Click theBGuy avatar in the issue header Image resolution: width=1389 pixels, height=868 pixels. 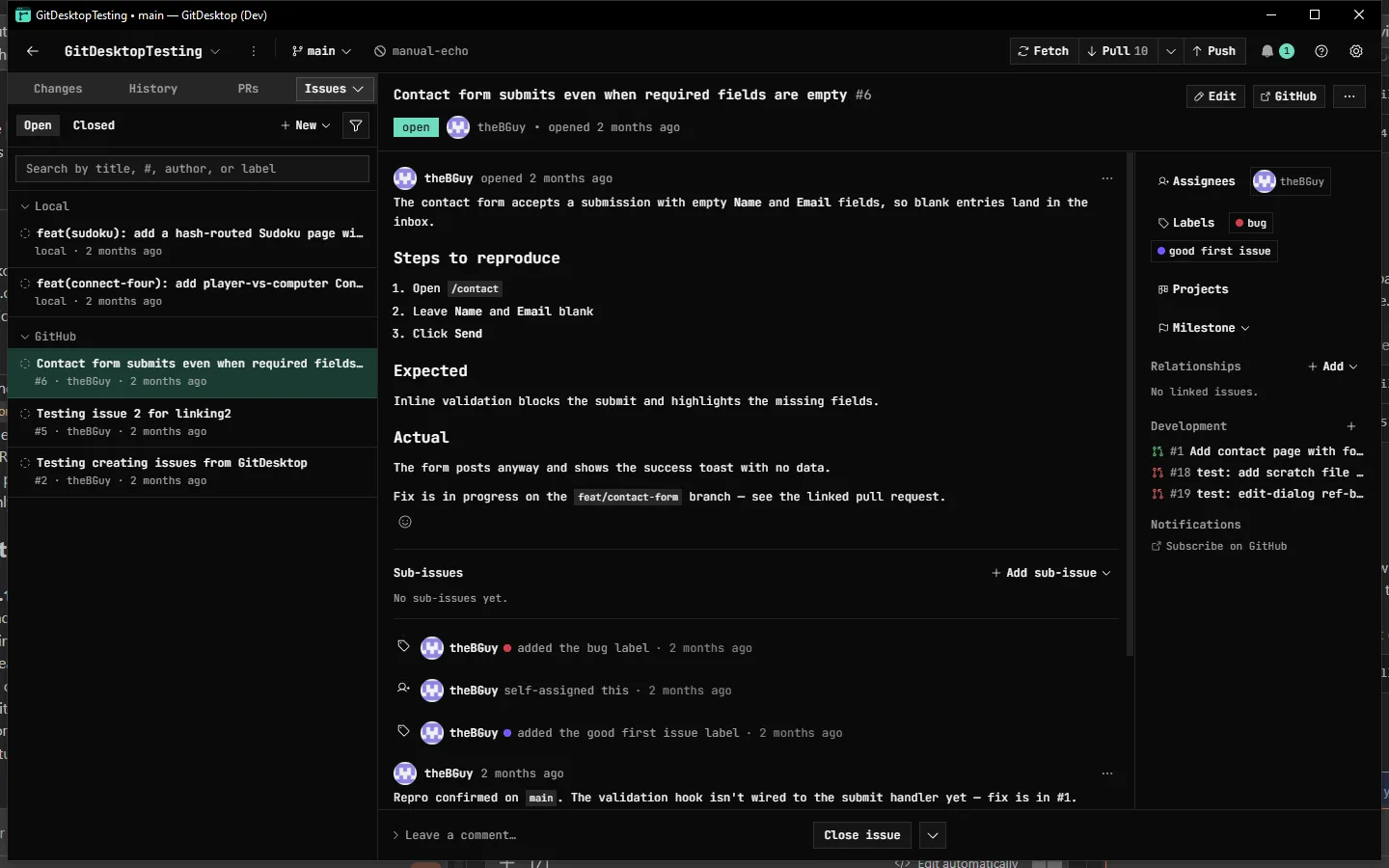[x=458, y=127]
